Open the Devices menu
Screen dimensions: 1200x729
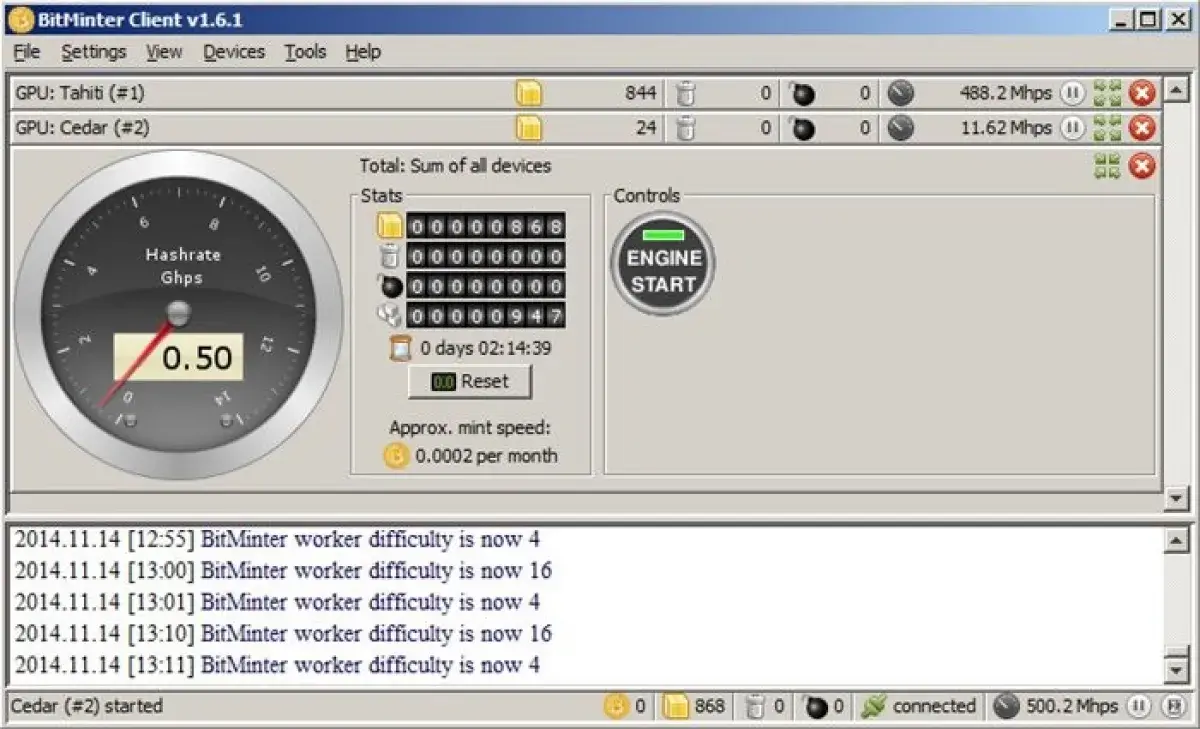[x=234, y=52]
